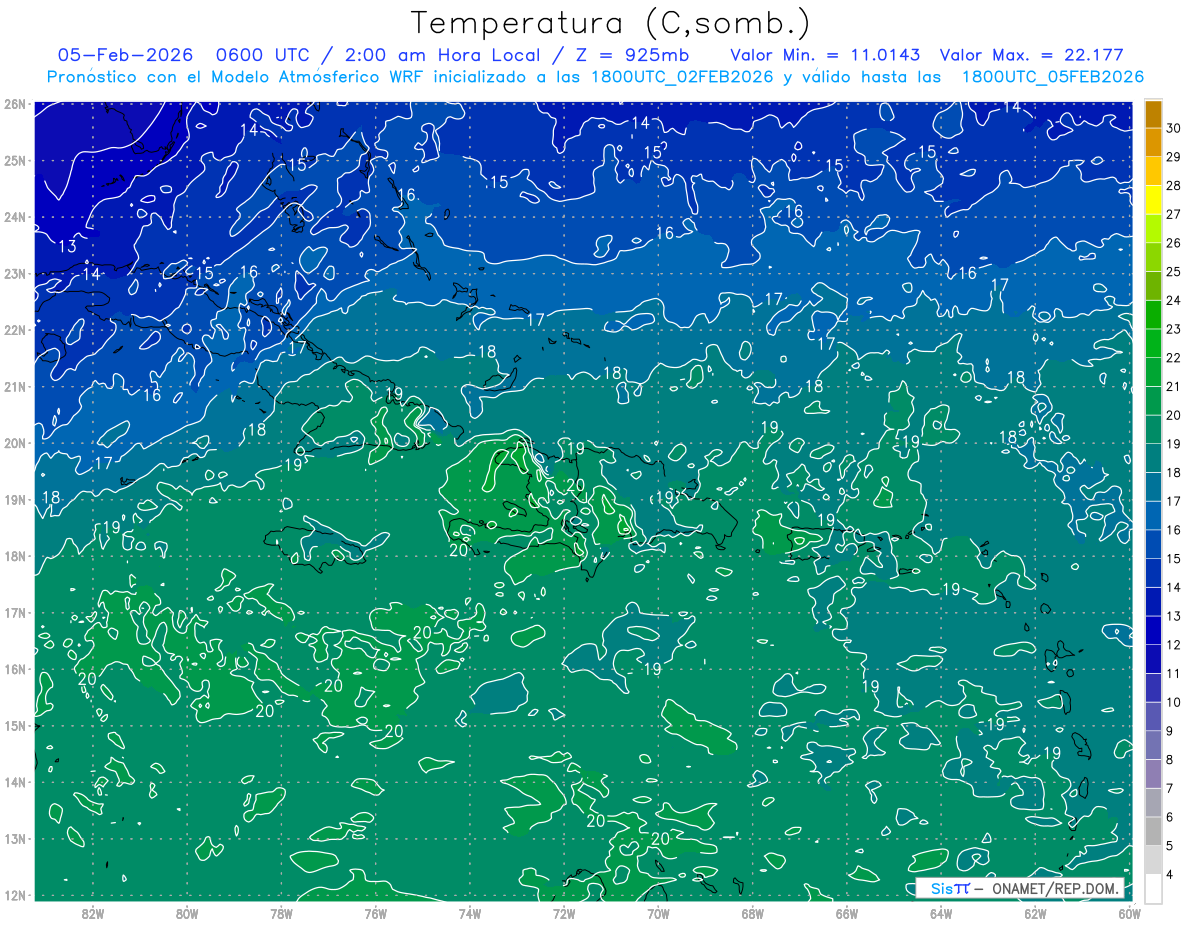Select the 62W longitude axis label

pos(1035,913)
